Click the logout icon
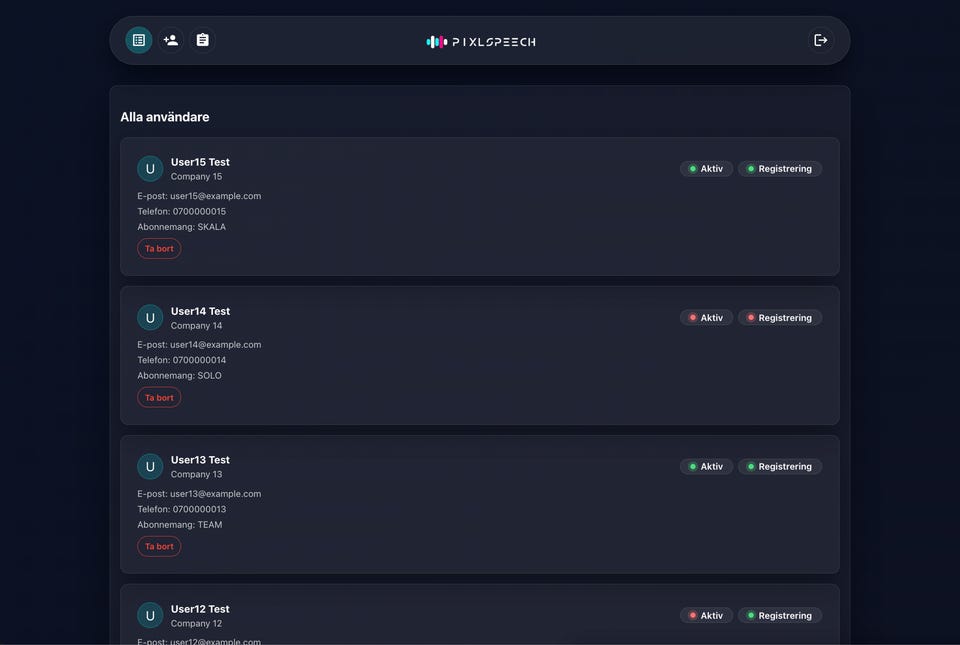 click(821, 40)
